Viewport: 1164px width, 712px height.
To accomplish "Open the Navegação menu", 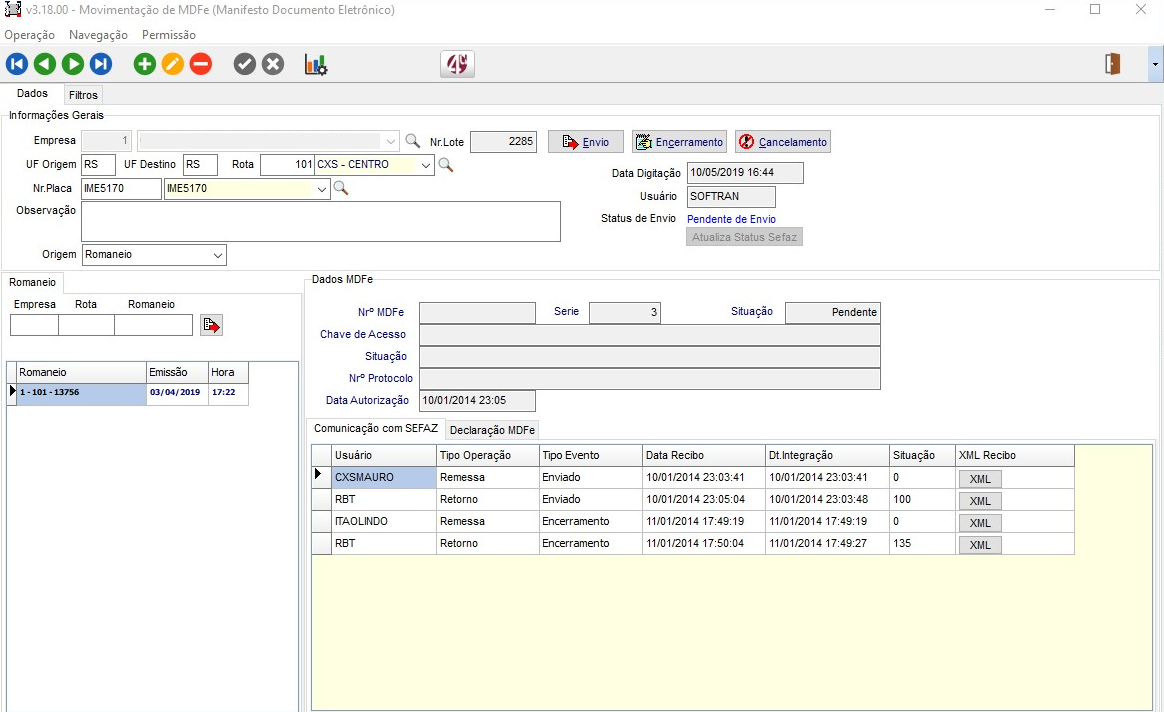I will (98, 35).
